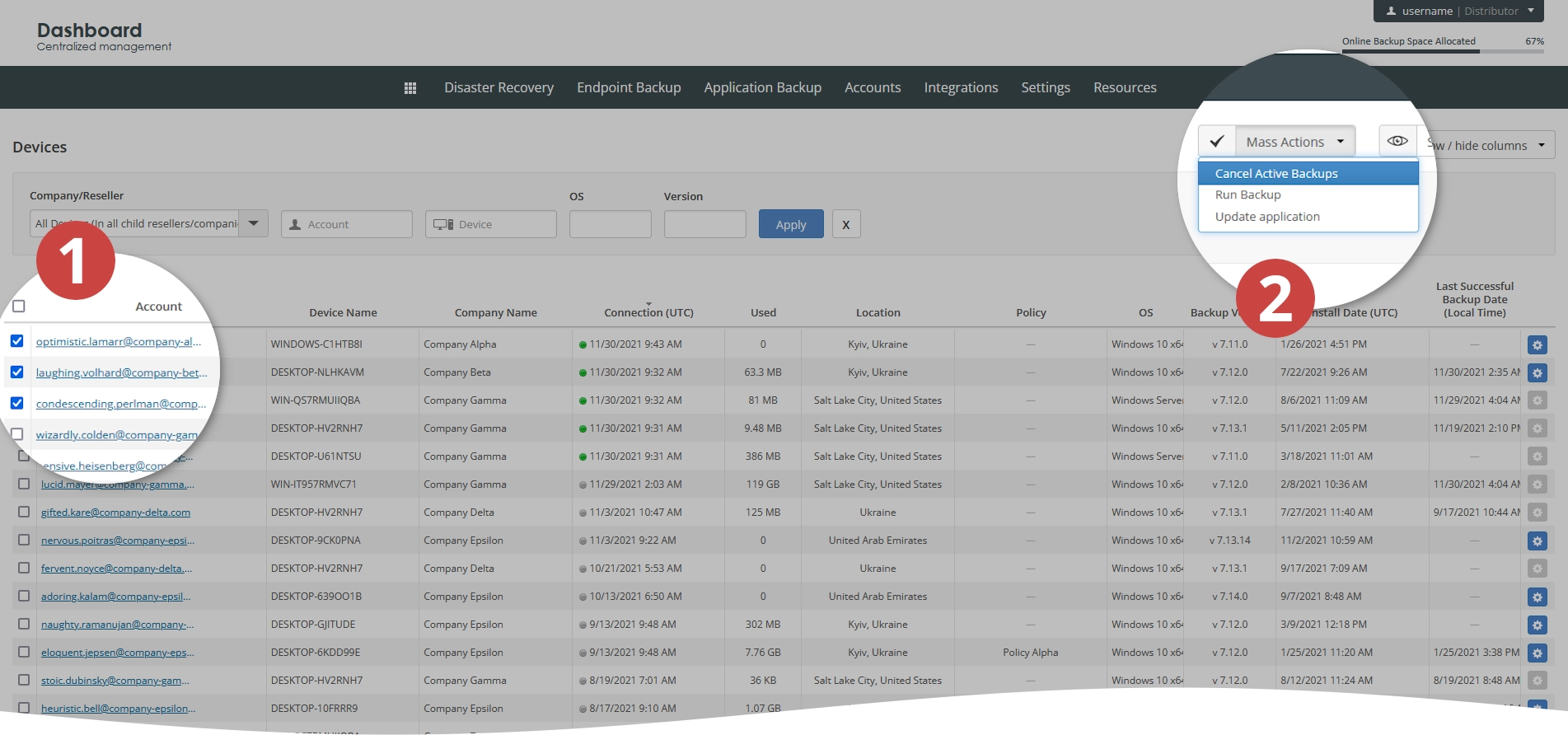
Task: Open the gifted.kare@company-delta.com account link
Action: 115,513
